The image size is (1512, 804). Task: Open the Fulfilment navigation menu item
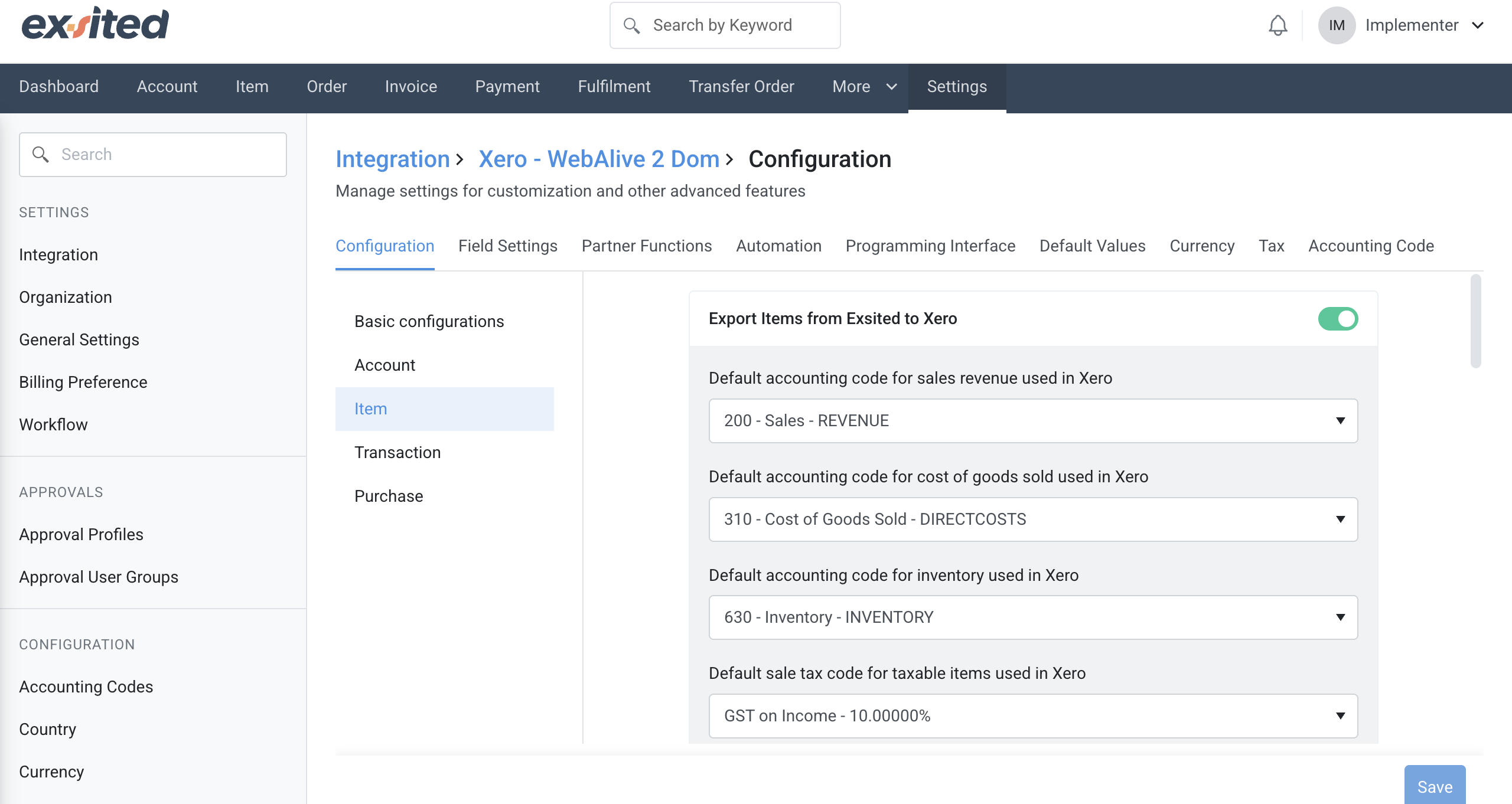coord(614,87)
